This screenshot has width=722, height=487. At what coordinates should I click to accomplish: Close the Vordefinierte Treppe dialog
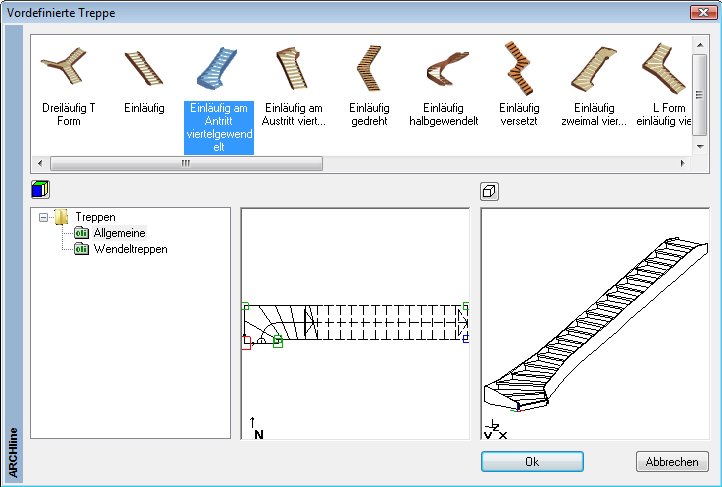703,12
